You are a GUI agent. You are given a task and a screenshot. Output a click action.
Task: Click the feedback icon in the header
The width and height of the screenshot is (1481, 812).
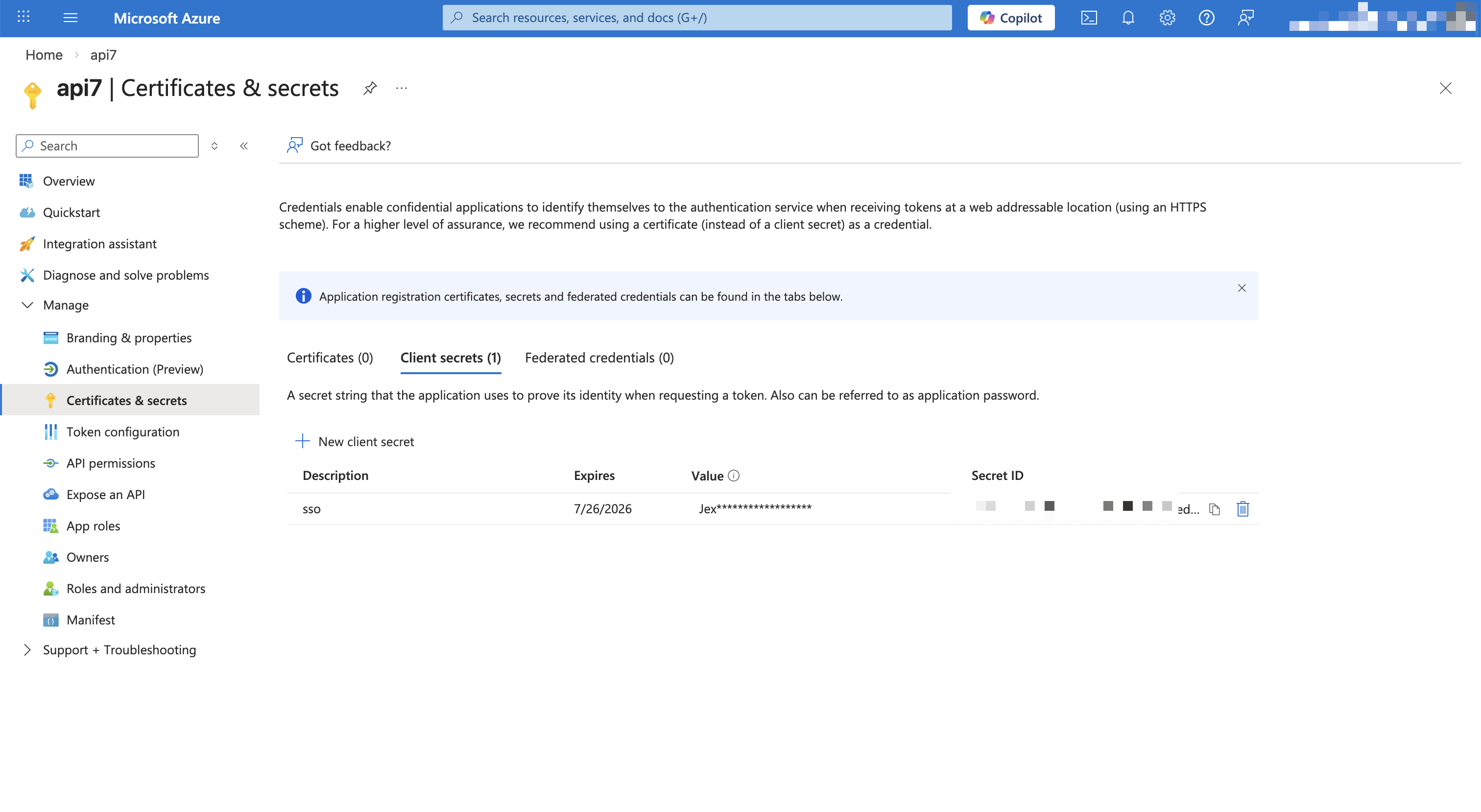click(x=1246, y=17)
